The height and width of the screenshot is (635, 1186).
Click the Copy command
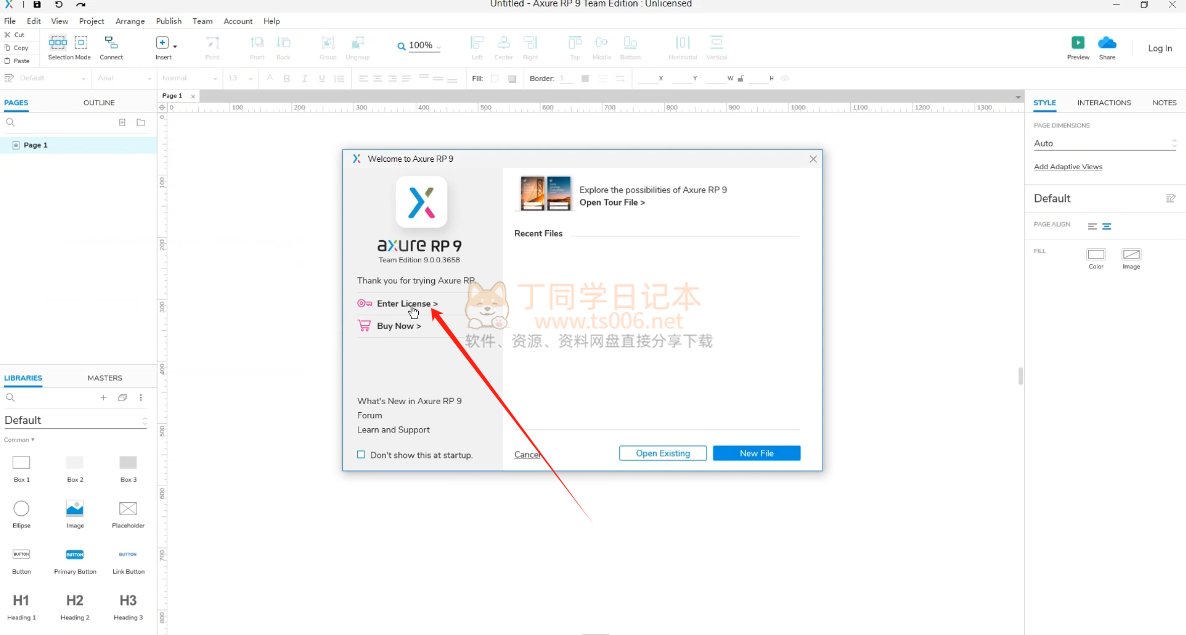pos(16,48)
